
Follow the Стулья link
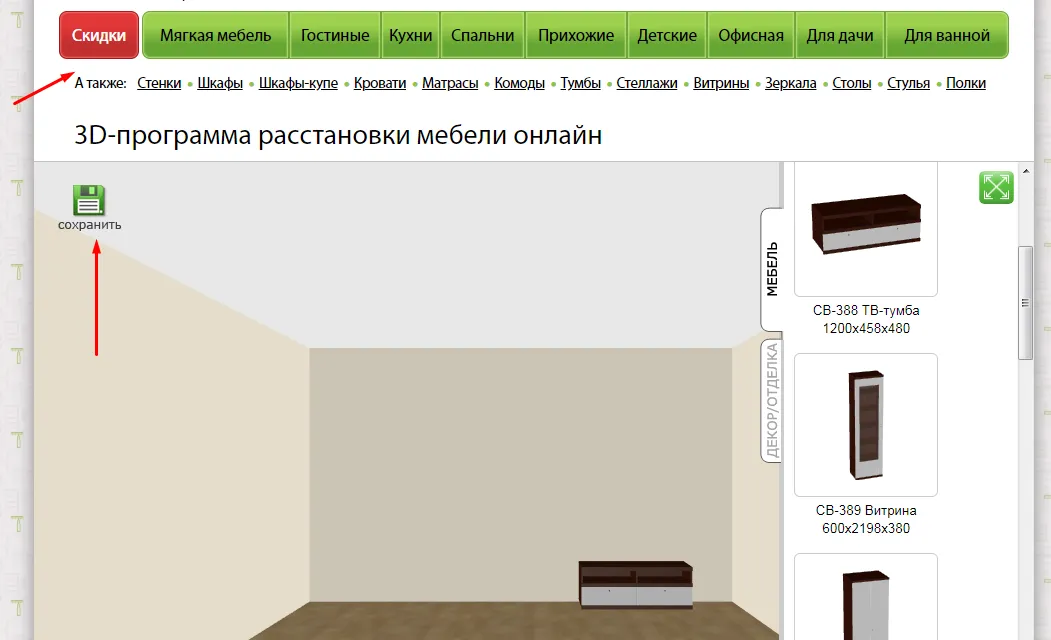pos(908,83)
